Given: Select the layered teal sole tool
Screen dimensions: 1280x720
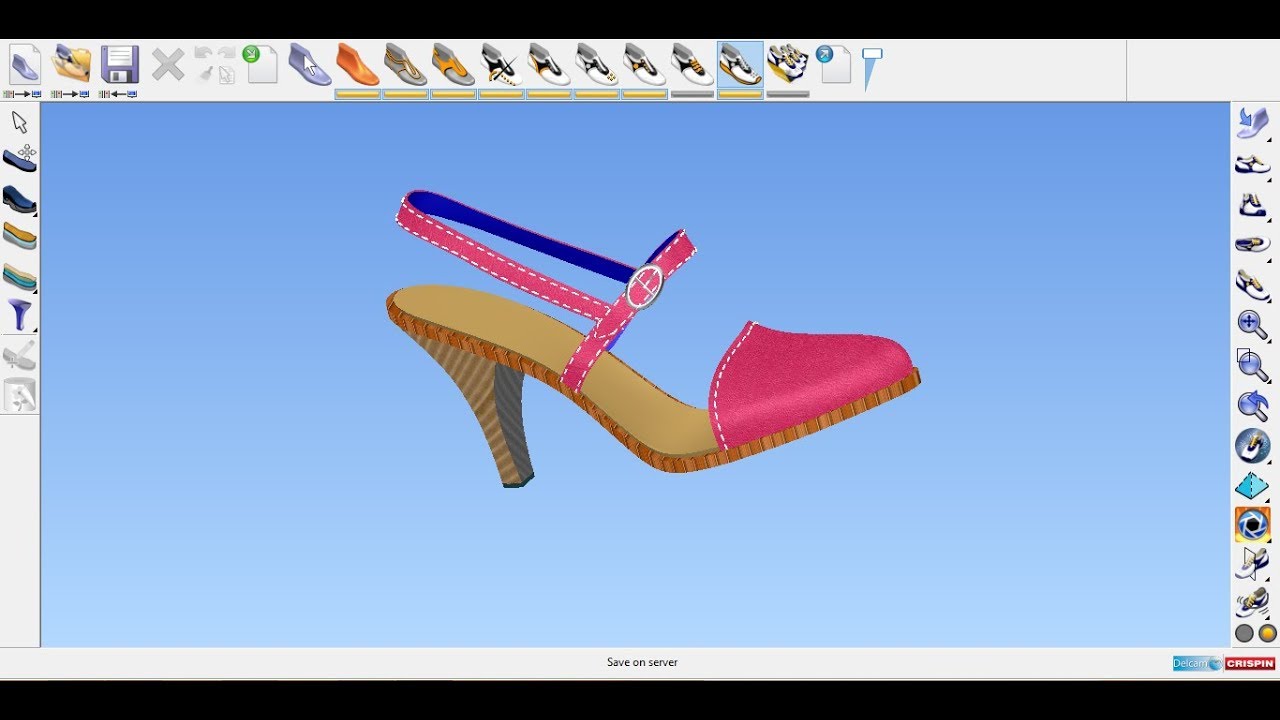Looking at the screenshot, I should [20, 277].
